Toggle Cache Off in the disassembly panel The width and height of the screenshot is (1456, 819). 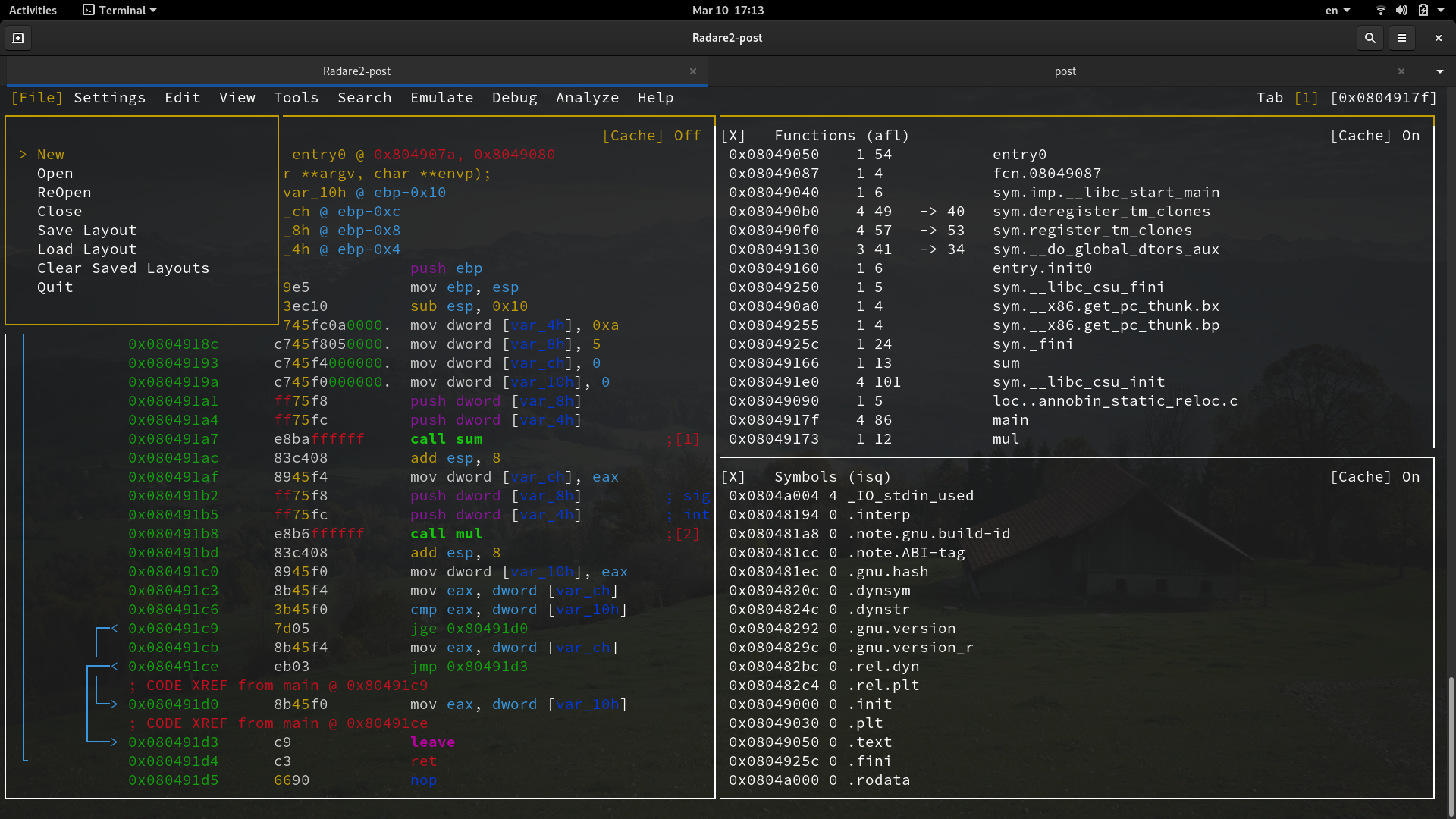point(651,135)
